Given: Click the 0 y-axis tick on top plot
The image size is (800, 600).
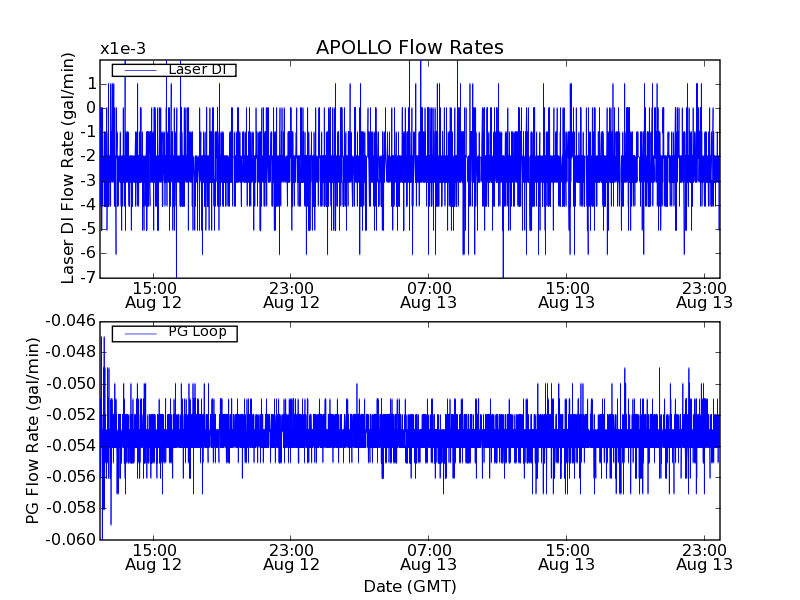Looking at the screenshot, I should [91, 108].
